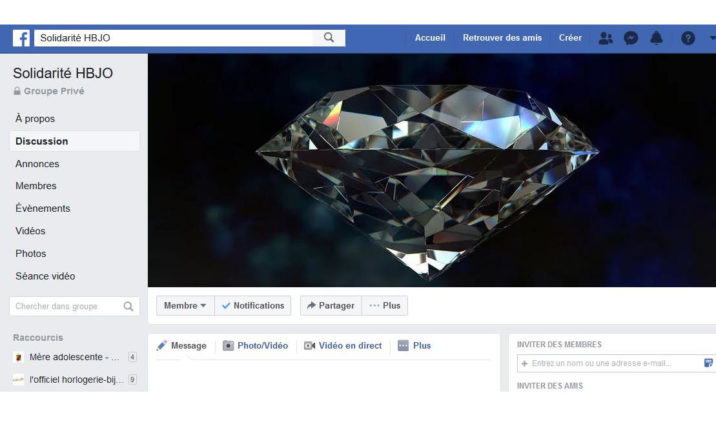Start a Vidéo en direct
716x426 pixels.
coord(343,346)
